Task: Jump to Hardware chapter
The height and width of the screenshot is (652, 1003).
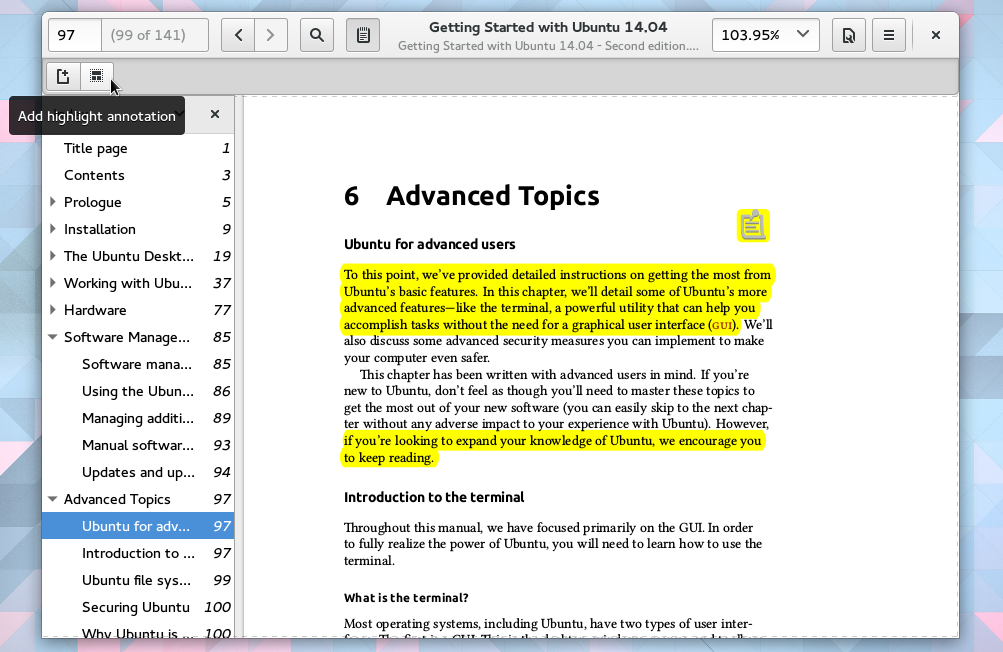Action: (138, 310)
